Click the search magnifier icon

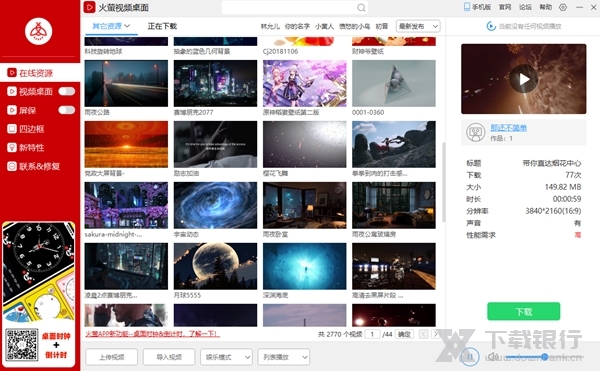tap(361, 7)
